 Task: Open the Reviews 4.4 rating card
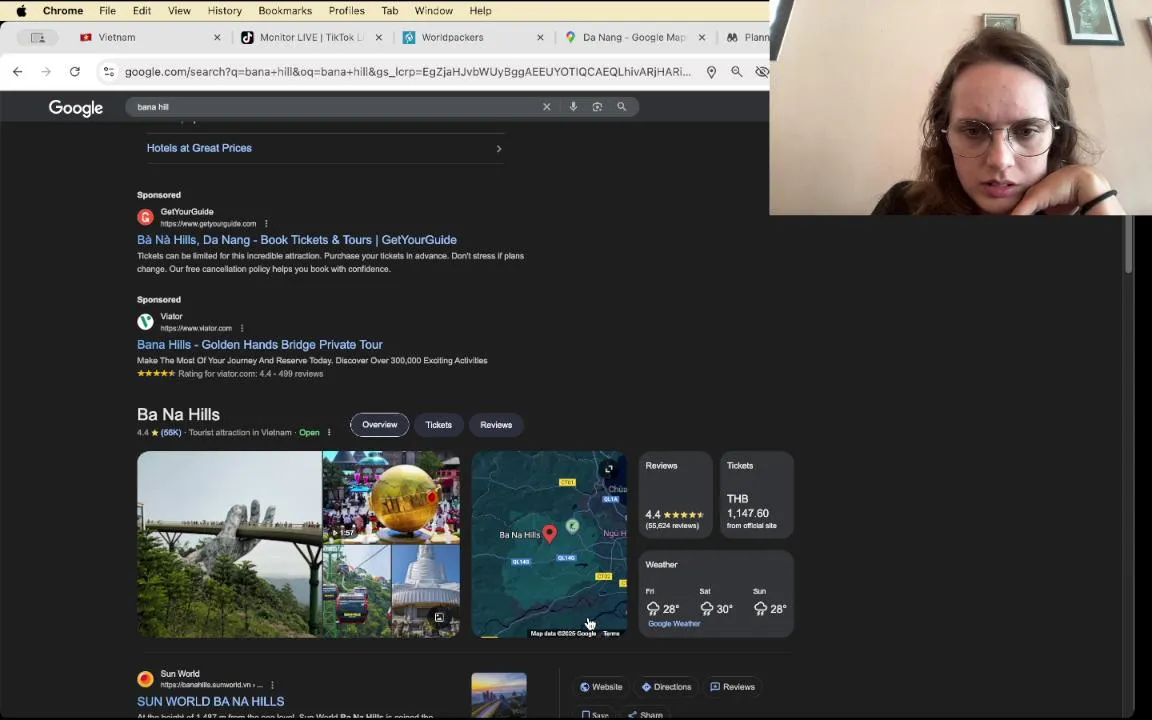tap(675, 494)
